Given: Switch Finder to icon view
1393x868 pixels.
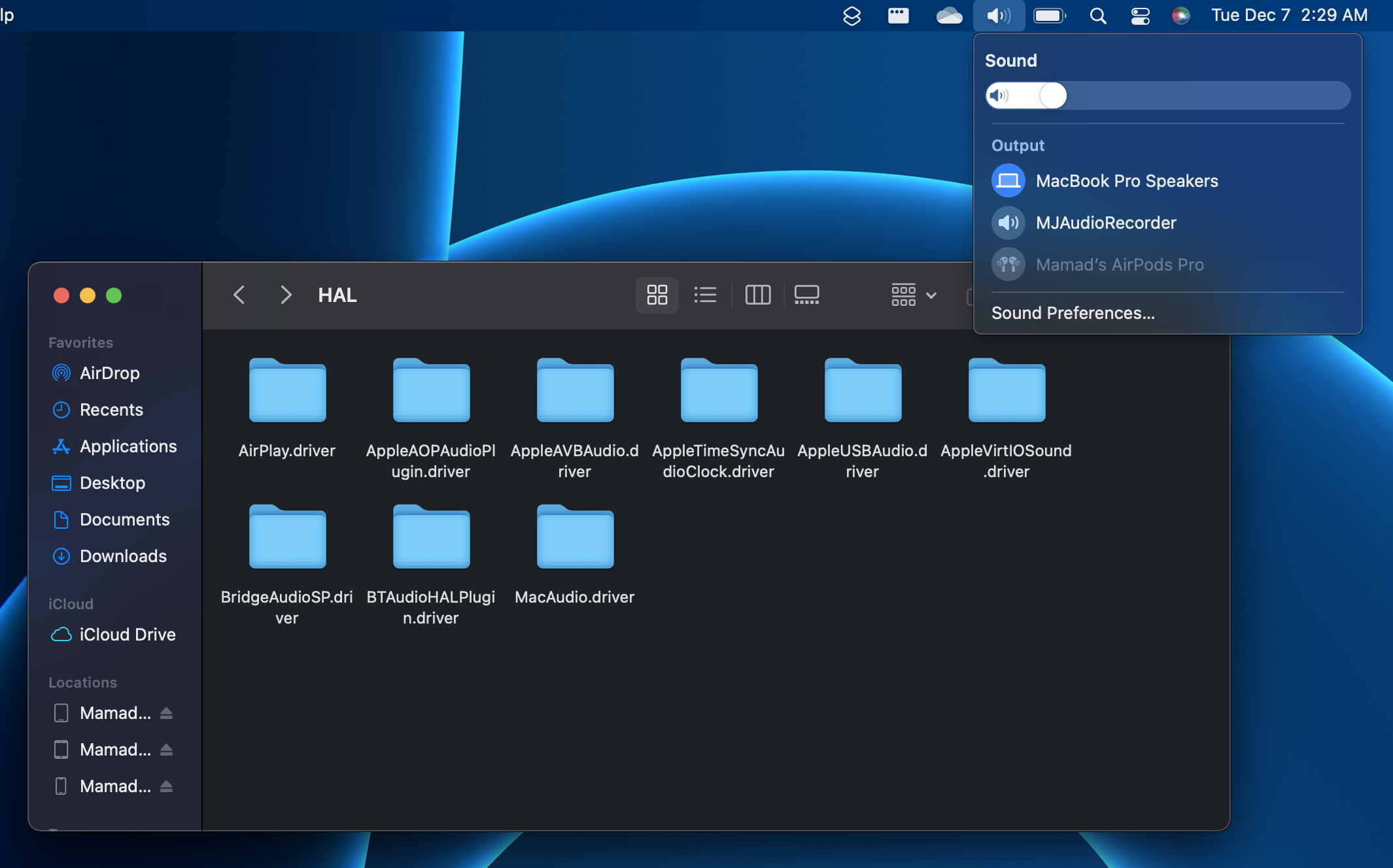Looking at the screenshot, I should tap(657, 295).
